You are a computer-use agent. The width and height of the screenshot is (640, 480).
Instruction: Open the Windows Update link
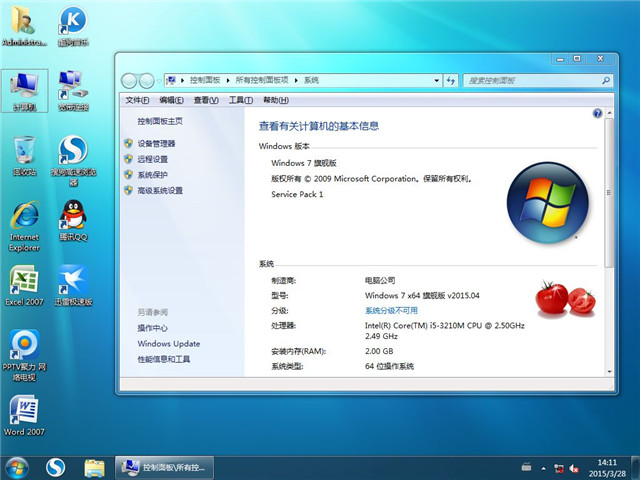[x=169, y=343]
